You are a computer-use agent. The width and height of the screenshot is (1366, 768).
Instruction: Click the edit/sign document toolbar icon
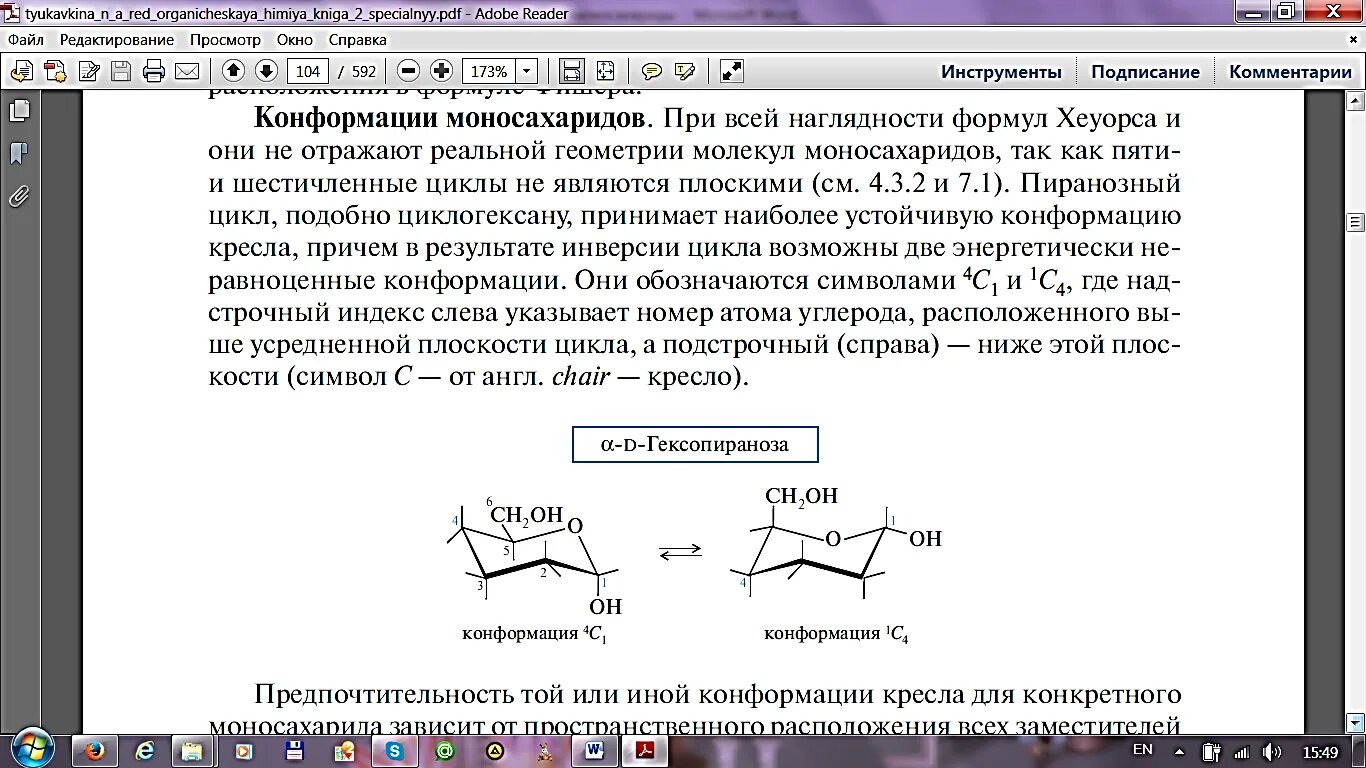(x=89, y=71)
